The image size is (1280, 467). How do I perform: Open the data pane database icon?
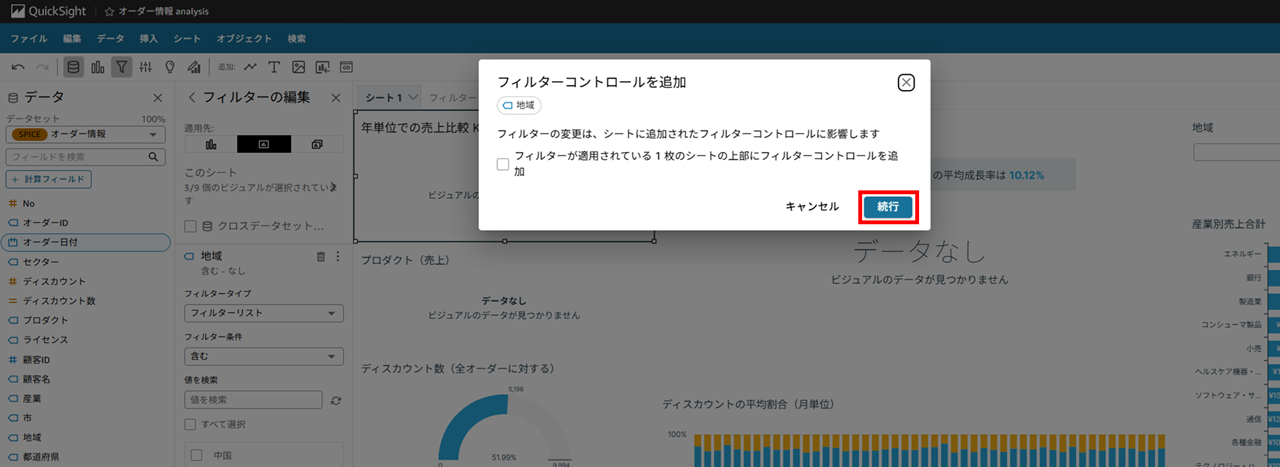pos(74,67)
